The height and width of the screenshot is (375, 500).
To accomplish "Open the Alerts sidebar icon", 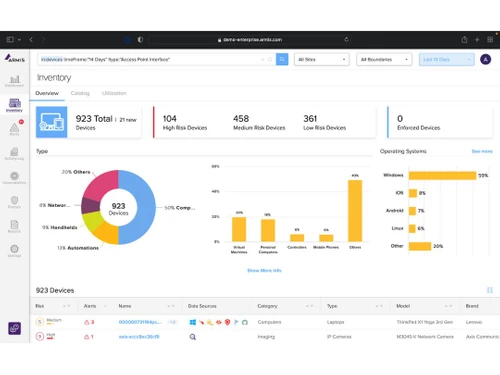I will coord(14,129).
